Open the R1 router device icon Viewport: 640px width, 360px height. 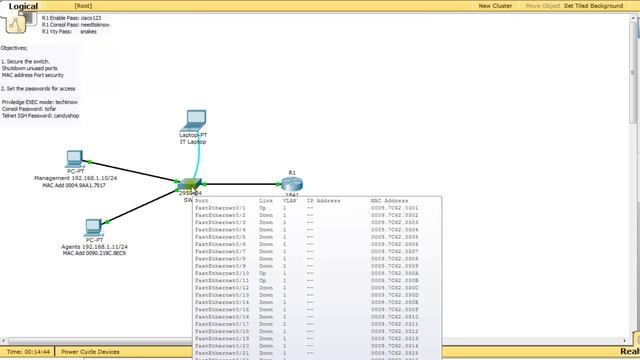(292, 184)
